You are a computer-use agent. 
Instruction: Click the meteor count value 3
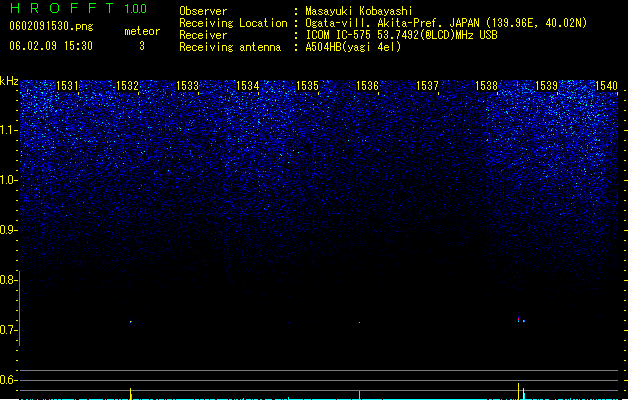pos(142,46)
